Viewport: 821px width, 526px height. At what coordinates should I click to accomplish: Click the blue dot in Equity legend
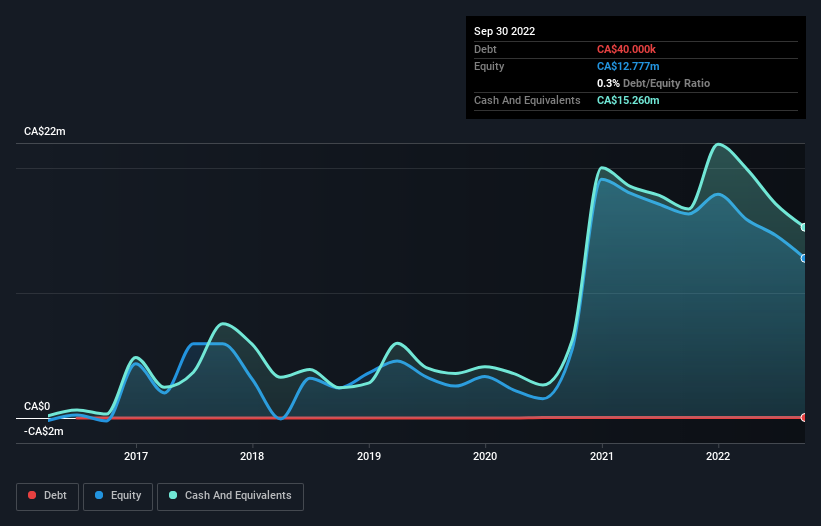[x=99, y=495]
